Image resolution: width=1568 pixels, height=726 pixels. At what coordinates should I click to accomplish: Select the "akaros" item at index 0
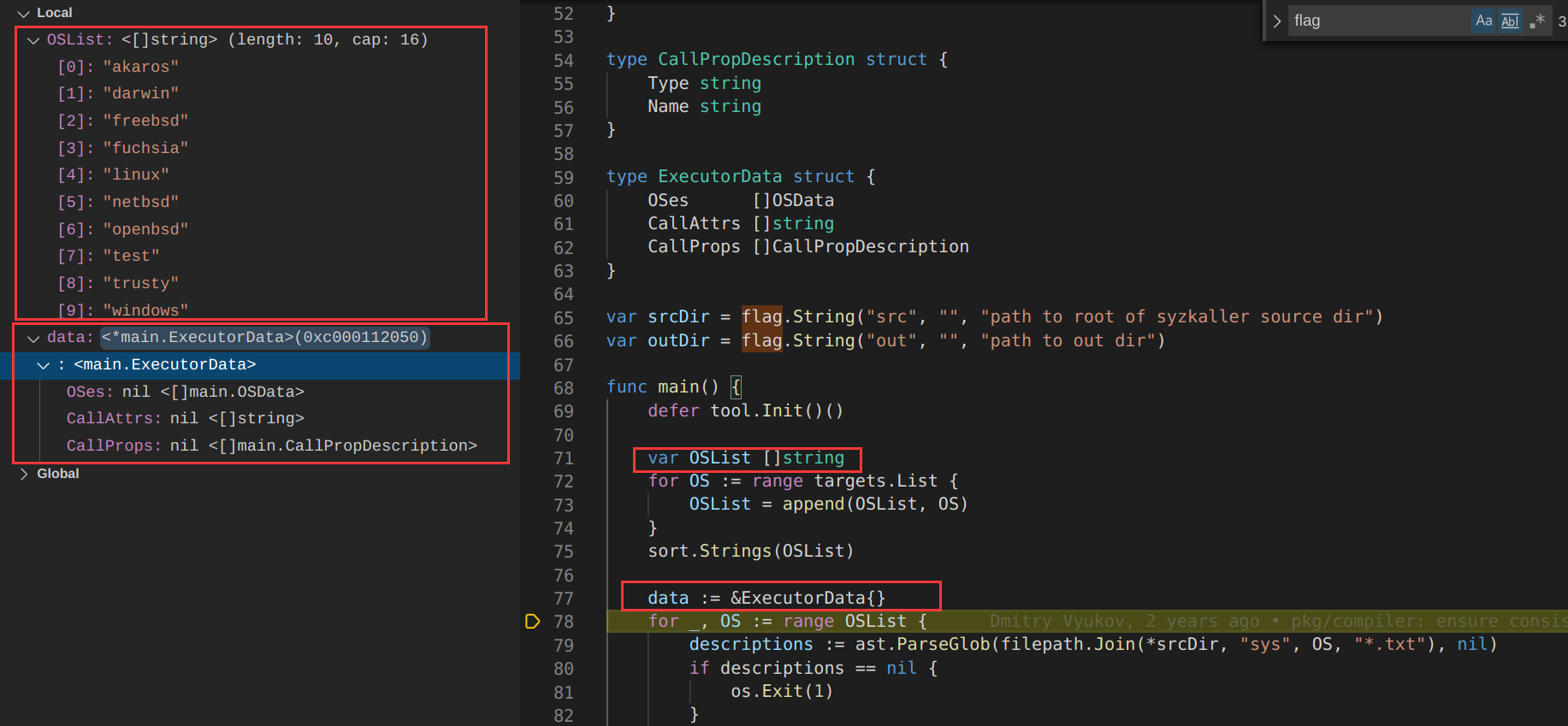coord(118,67)
